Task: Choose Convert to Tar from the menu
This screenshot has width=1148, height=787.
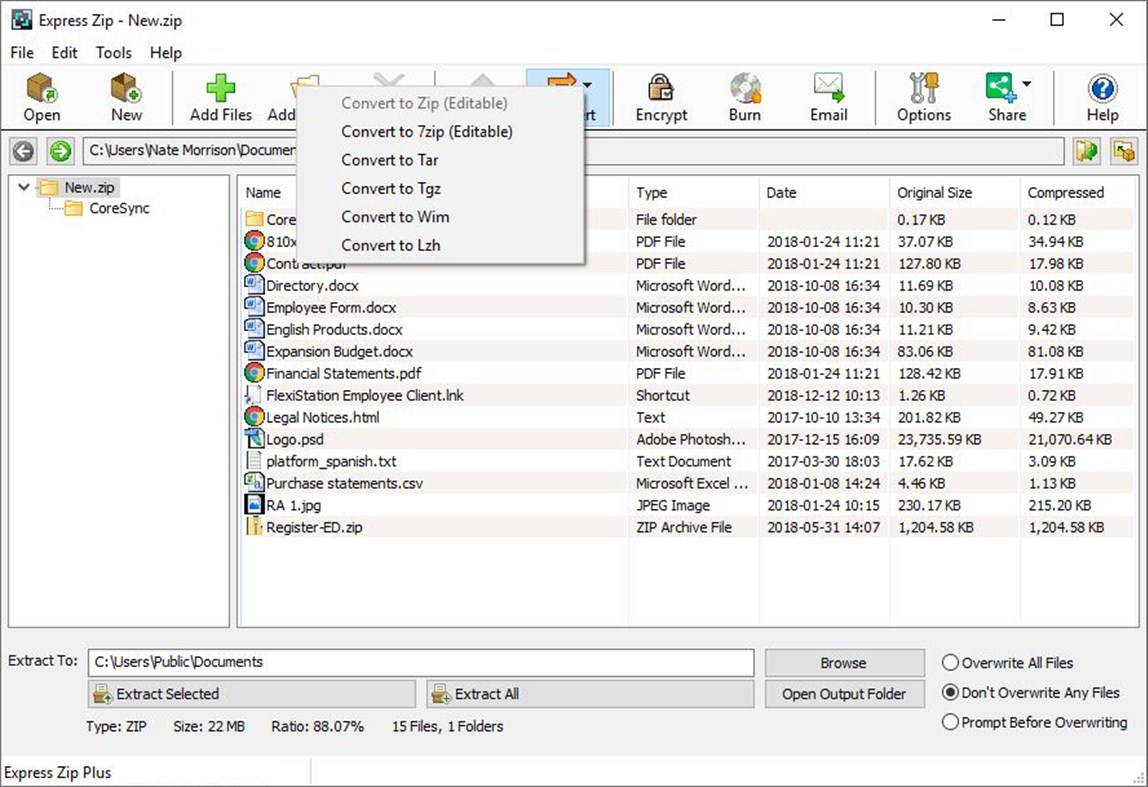Action: (389, 160)
